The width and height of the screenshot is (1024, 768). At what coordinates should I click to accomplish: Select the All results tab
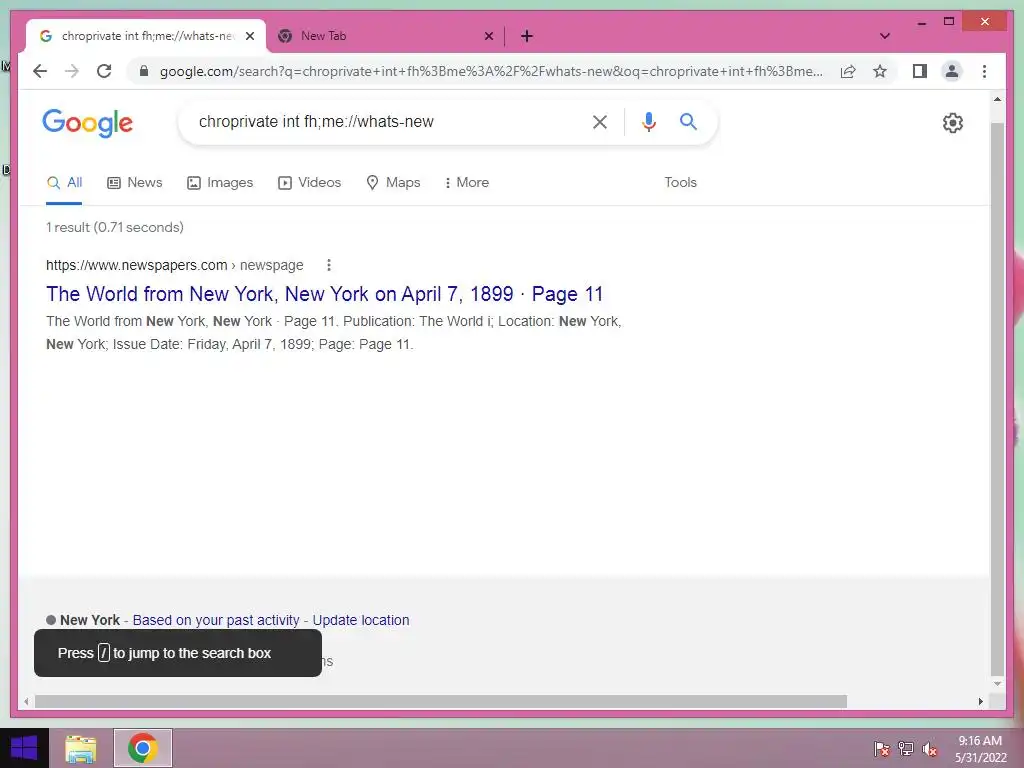pos(64,183)
